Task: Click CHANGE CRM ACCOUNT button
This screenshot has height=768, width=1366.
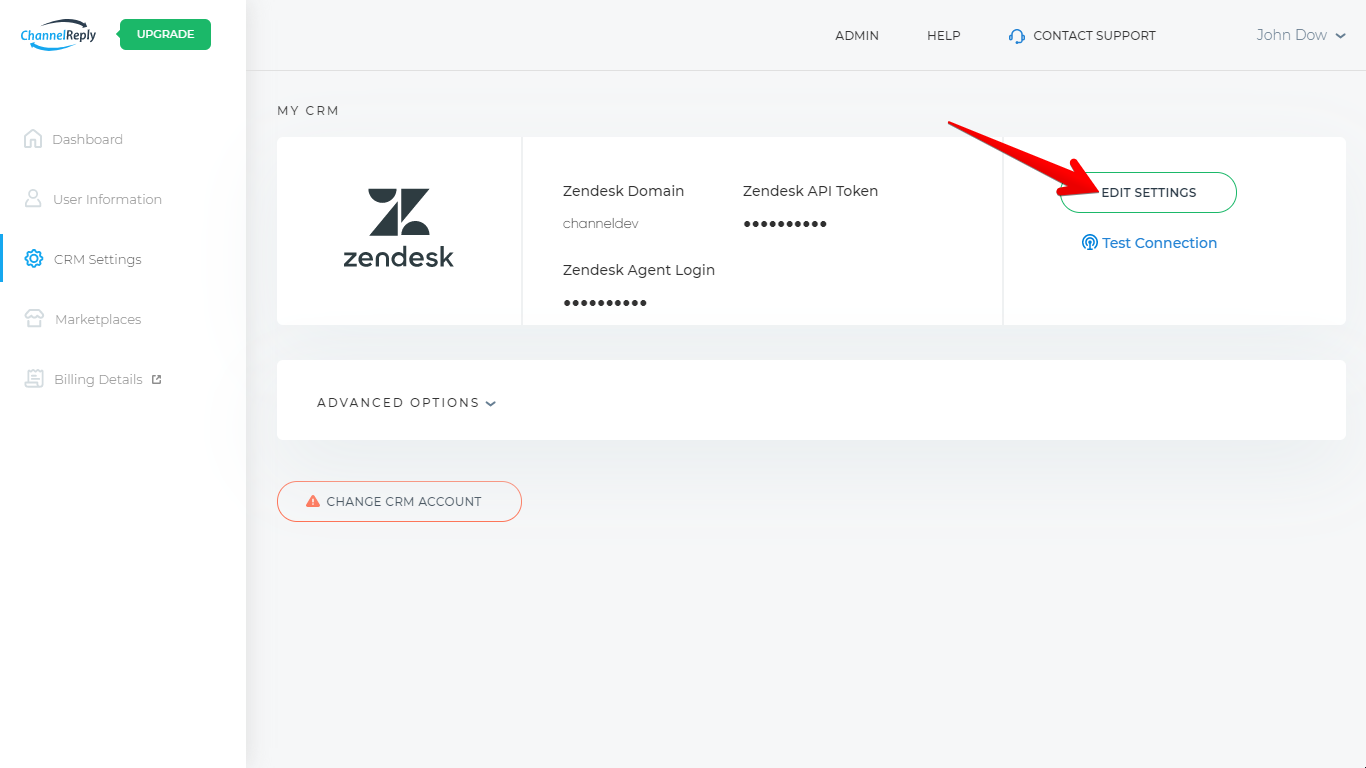Action: click(x=399, y=501)
